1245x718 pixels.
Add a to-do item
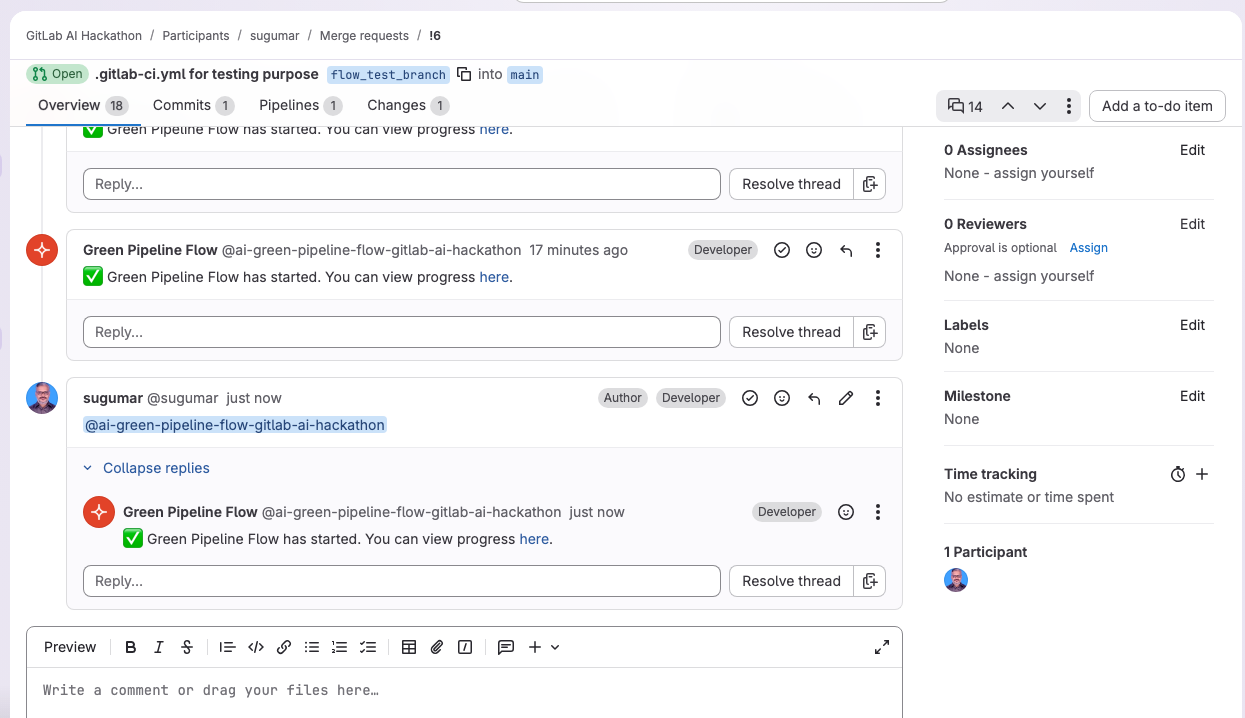1157,106
